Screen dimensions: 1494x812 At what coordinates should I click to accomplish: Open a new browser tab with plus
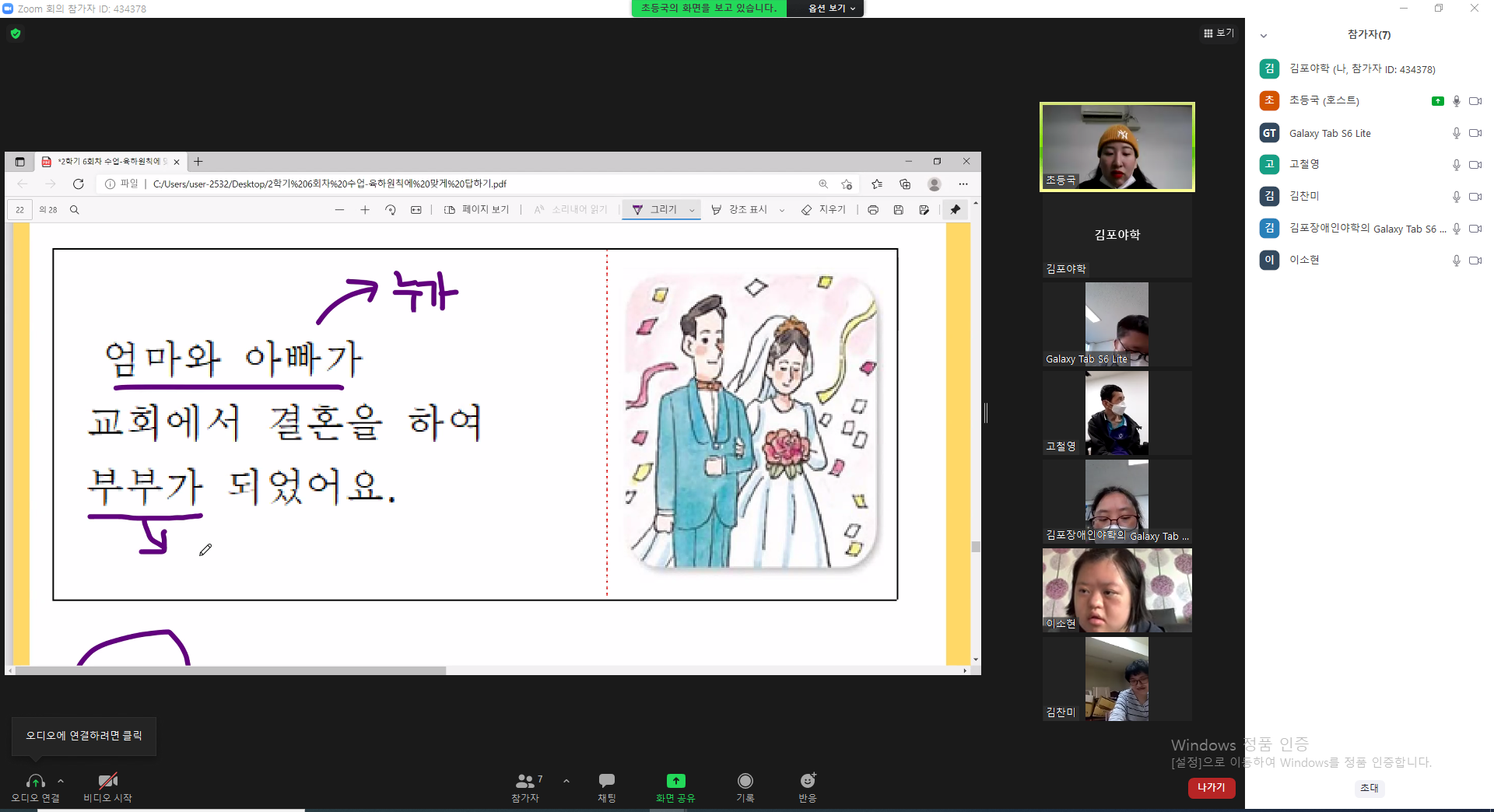click(198, 162)
